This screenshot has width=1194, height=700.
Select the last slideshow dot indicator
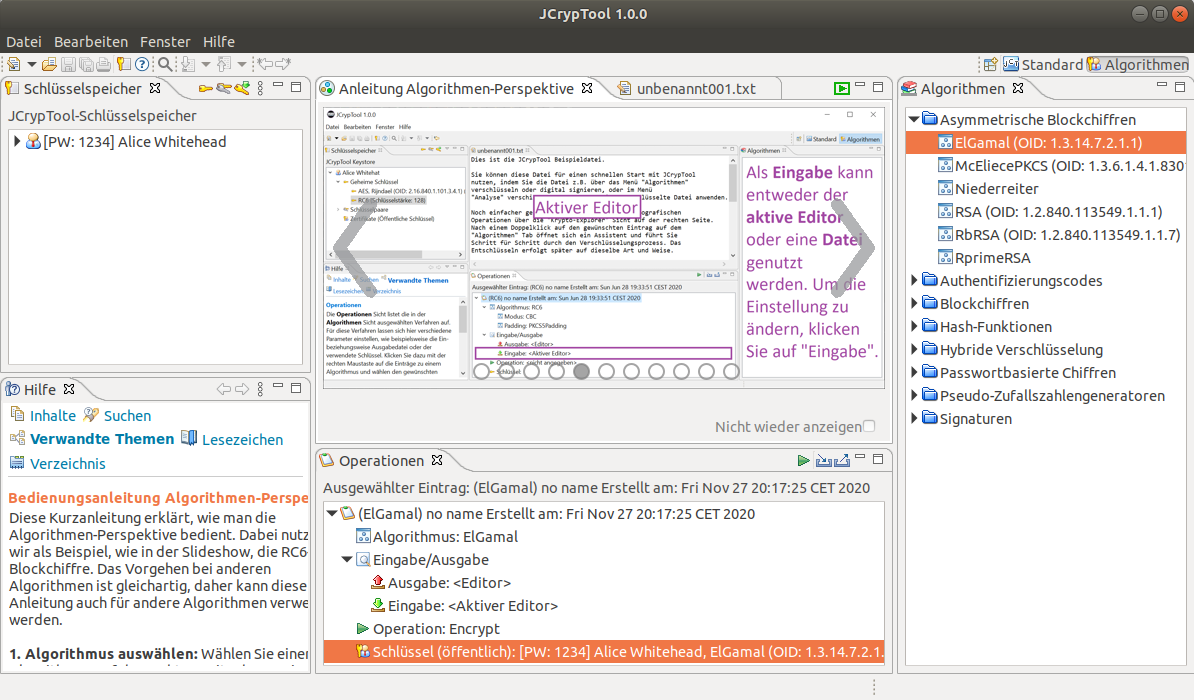(731, 371)
